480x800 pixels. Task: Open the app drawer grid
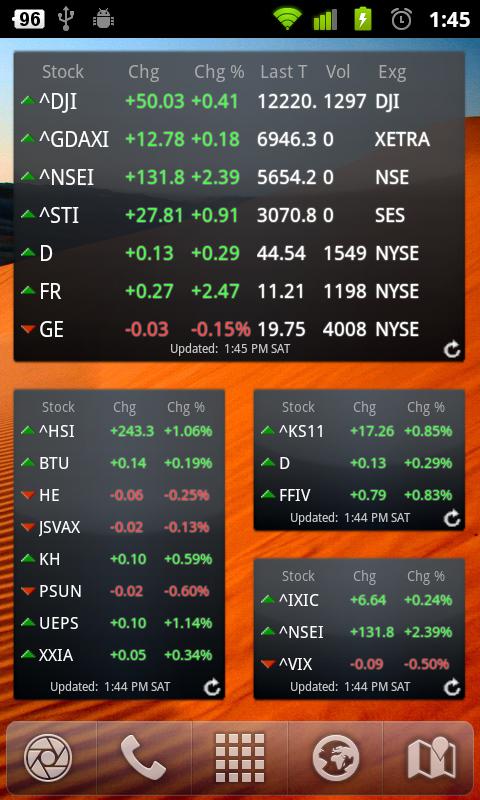coord(240,758)
